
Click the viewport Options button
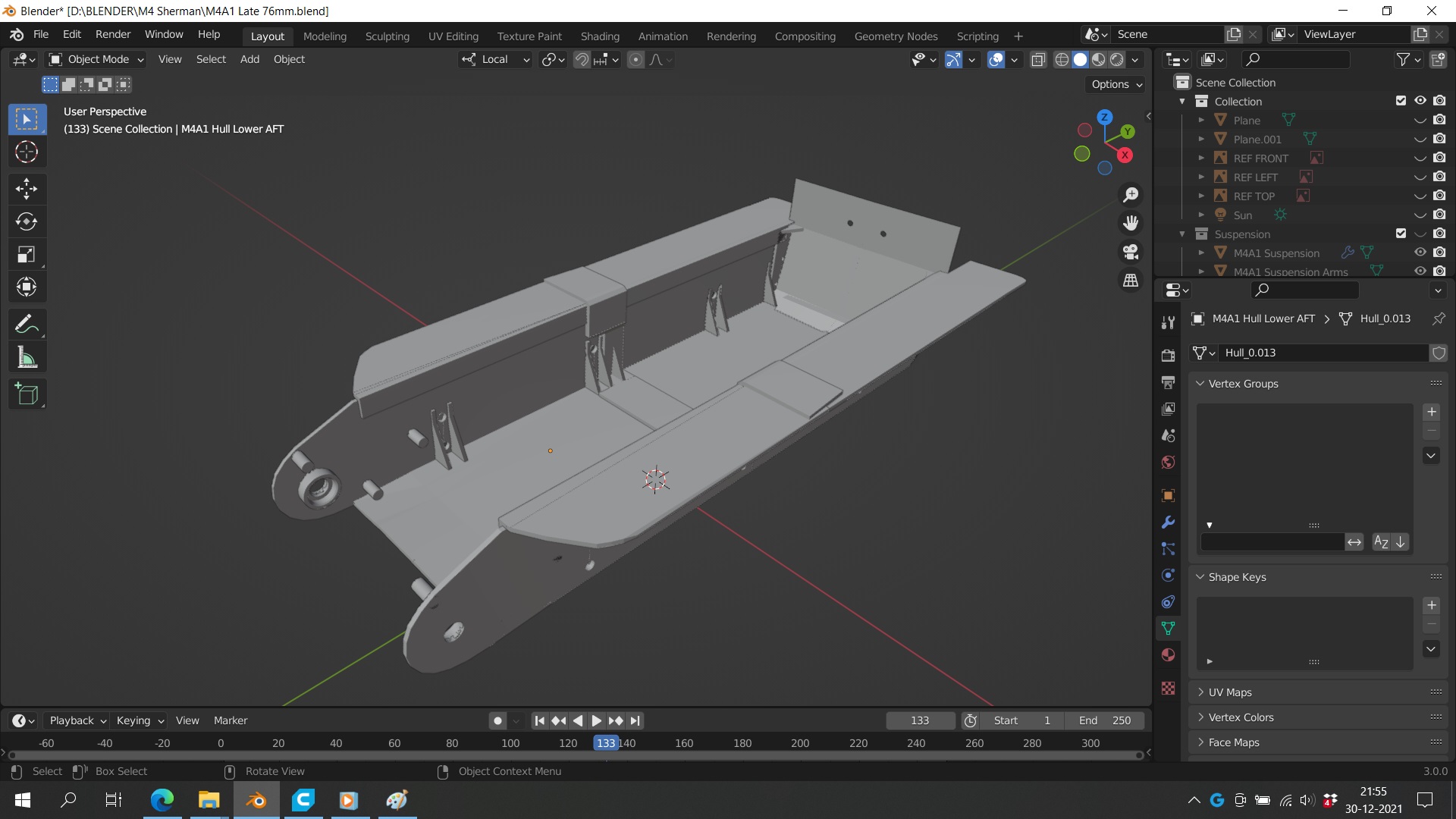click(1116, 84)
